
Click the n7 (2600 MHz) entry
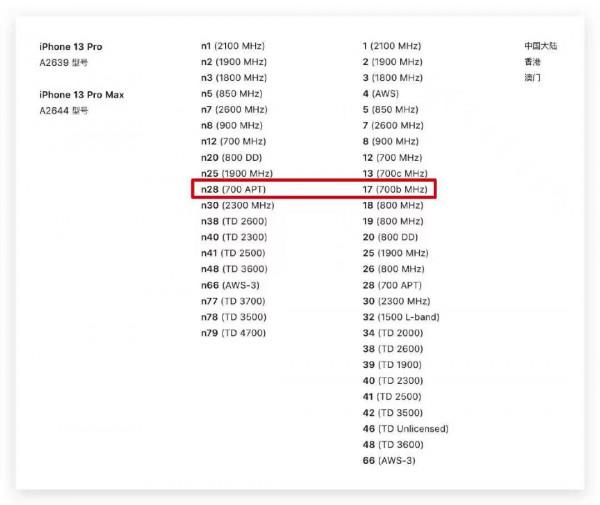pos(234,109)
